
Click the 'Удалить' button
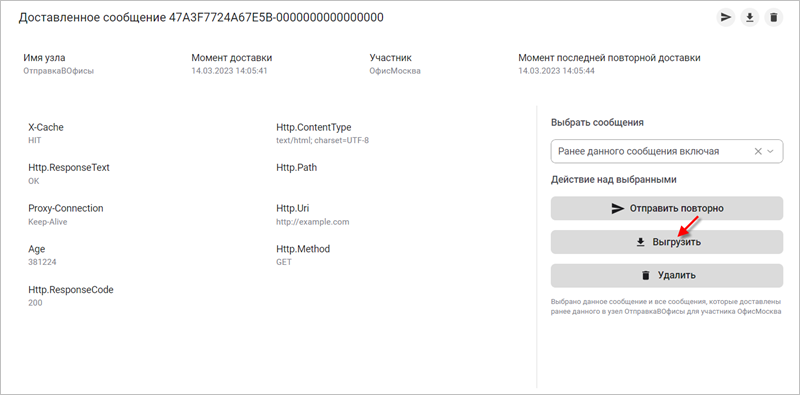[x=667, y=276]
